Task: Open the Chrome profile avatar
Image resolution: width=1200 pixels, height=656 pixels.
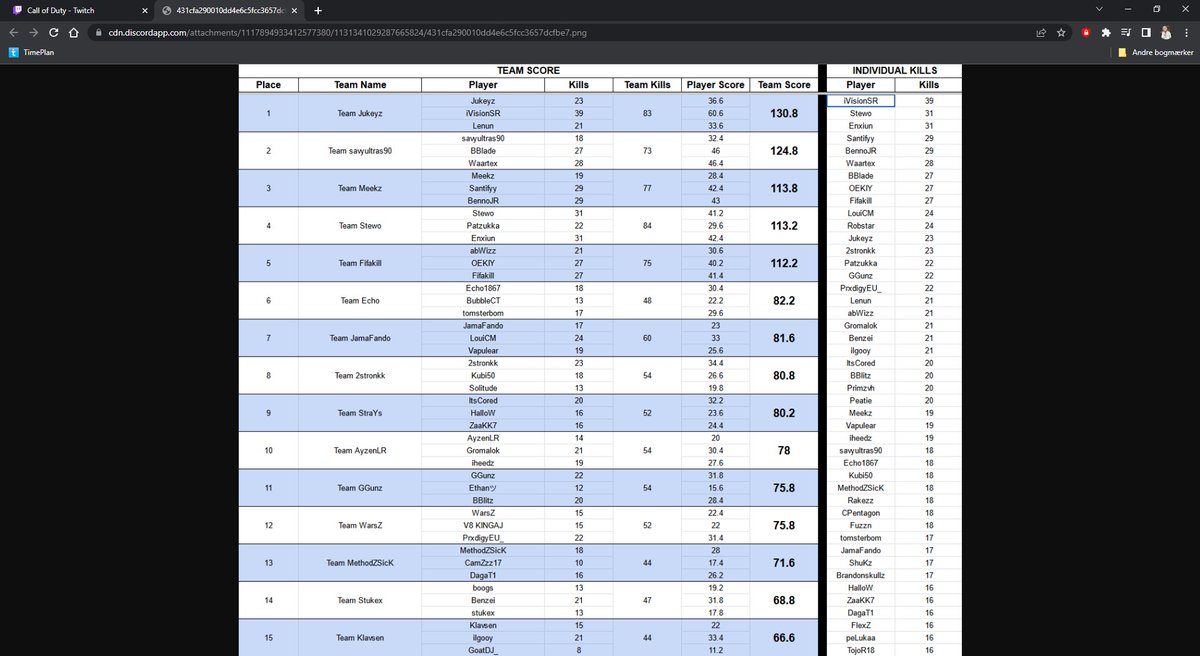Action: pyautogui.click(x=1166, y=32)
